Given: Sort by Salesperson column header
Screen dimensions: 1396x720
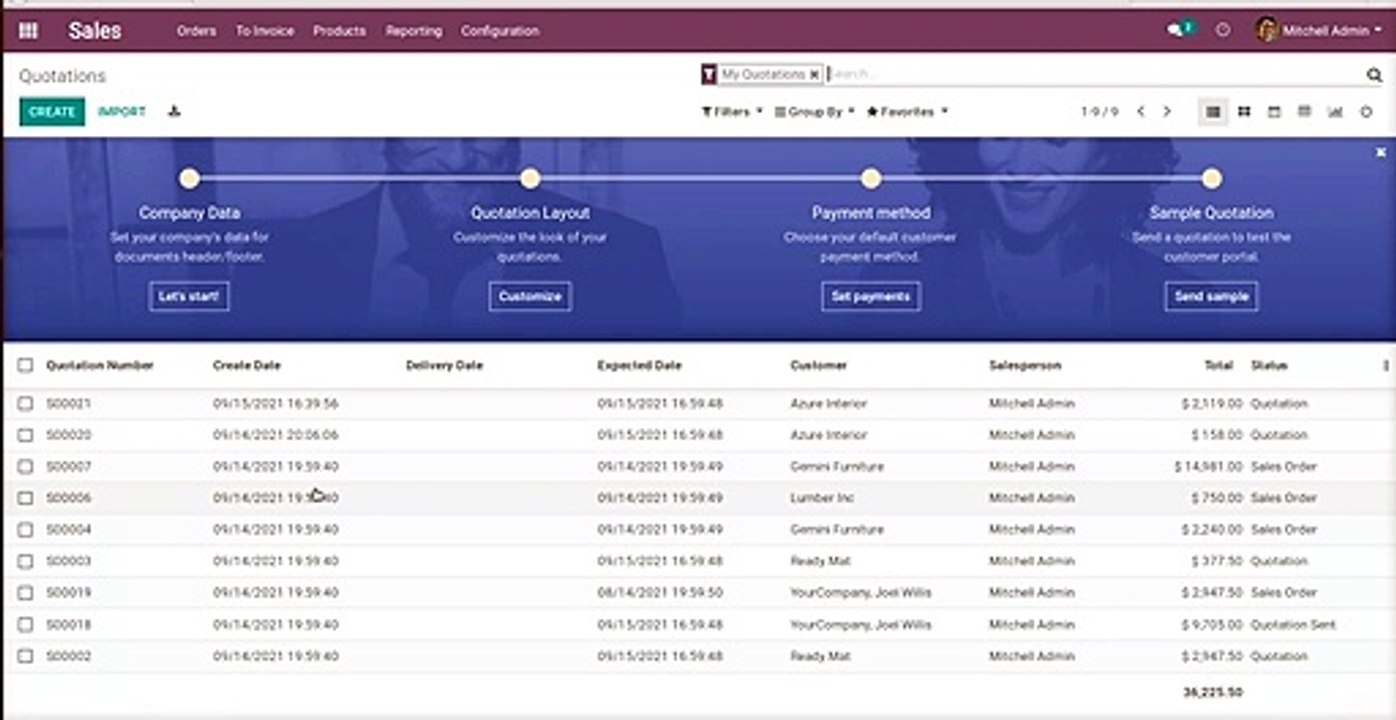Looking at the screenshot, I should pos(1025,365).
